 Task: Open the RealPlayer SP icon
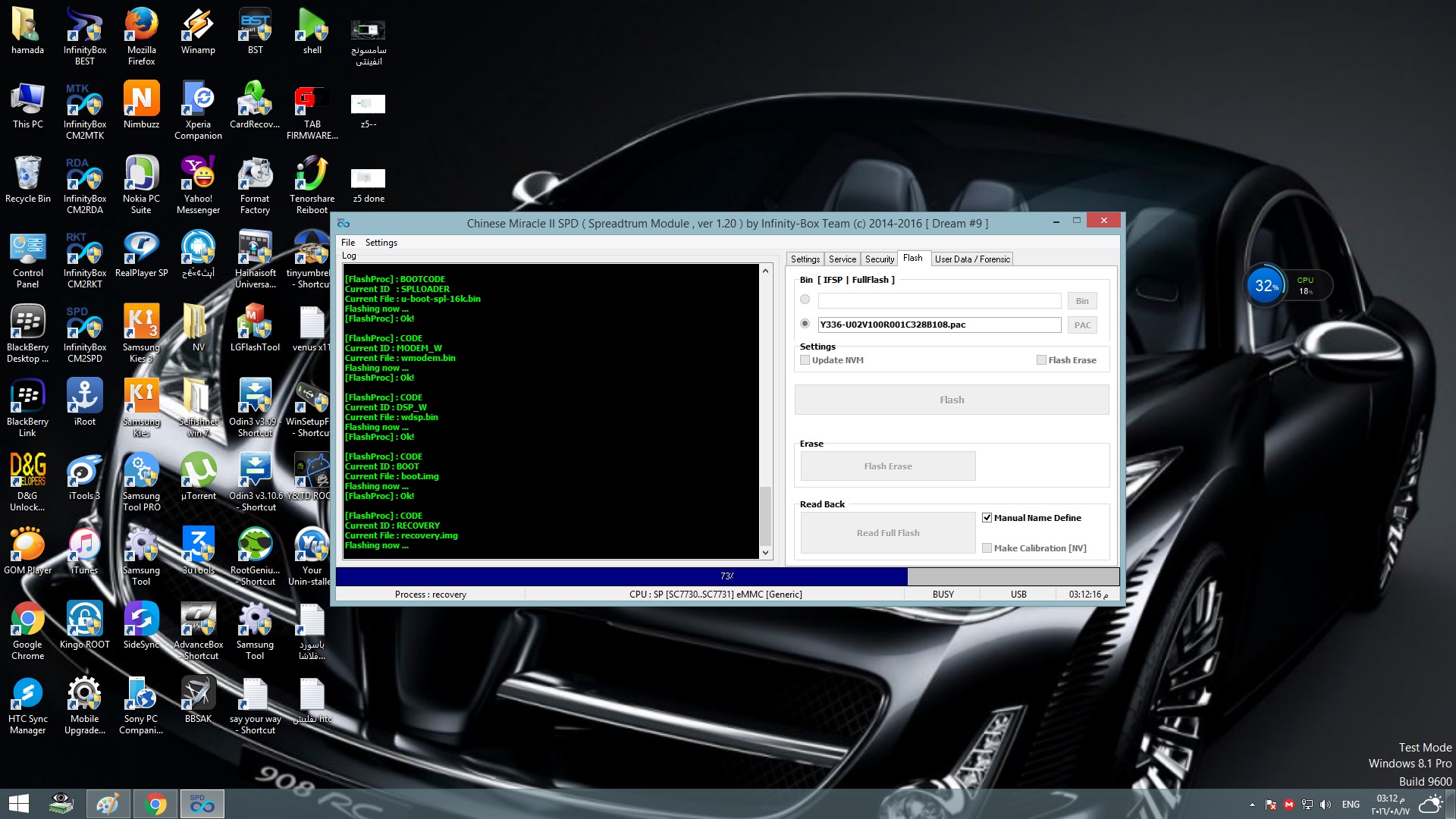(x=141, y=253)
